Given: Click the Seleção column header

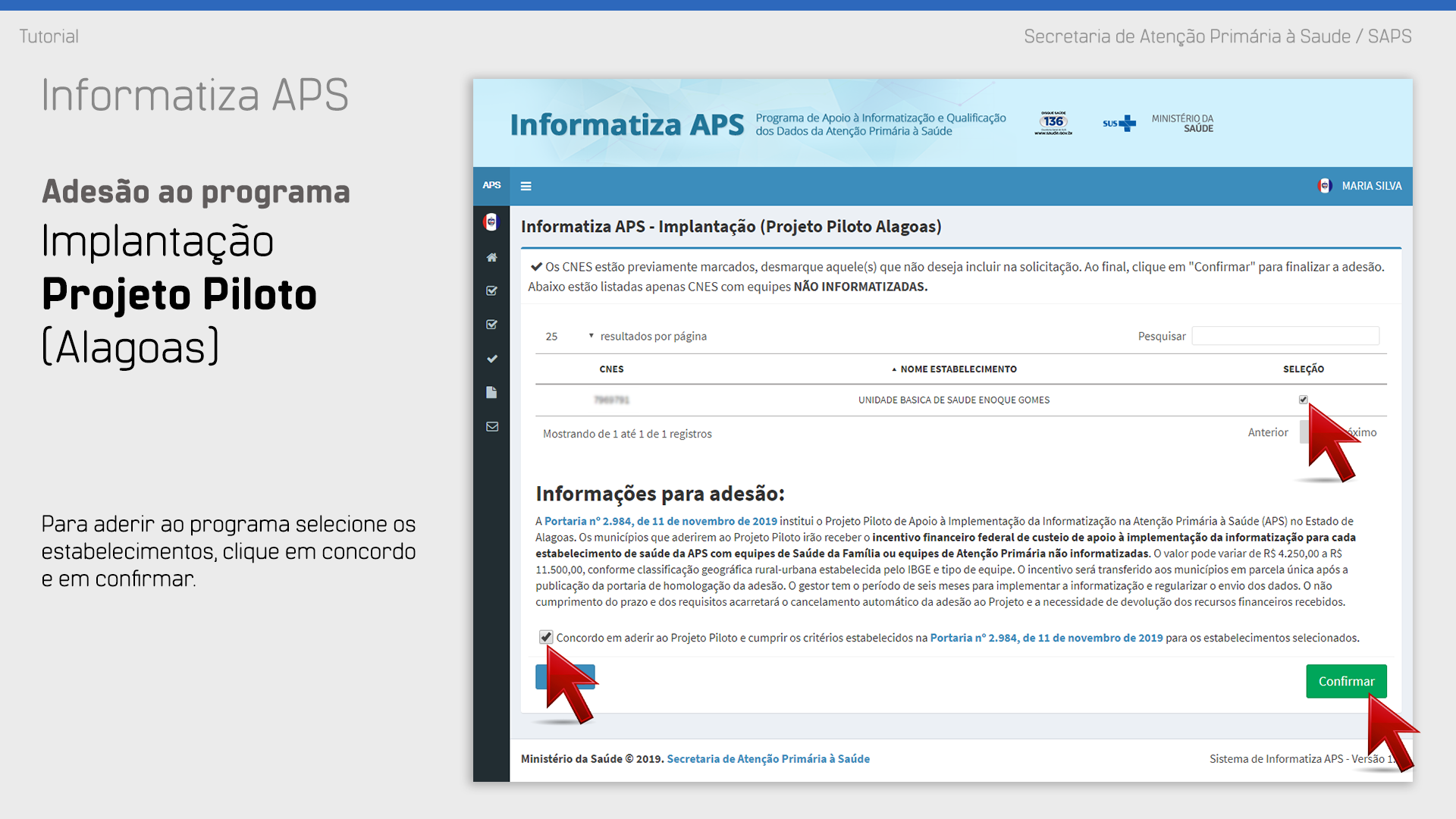Looking at the screenshot, I should click(x=1303, y=369).
